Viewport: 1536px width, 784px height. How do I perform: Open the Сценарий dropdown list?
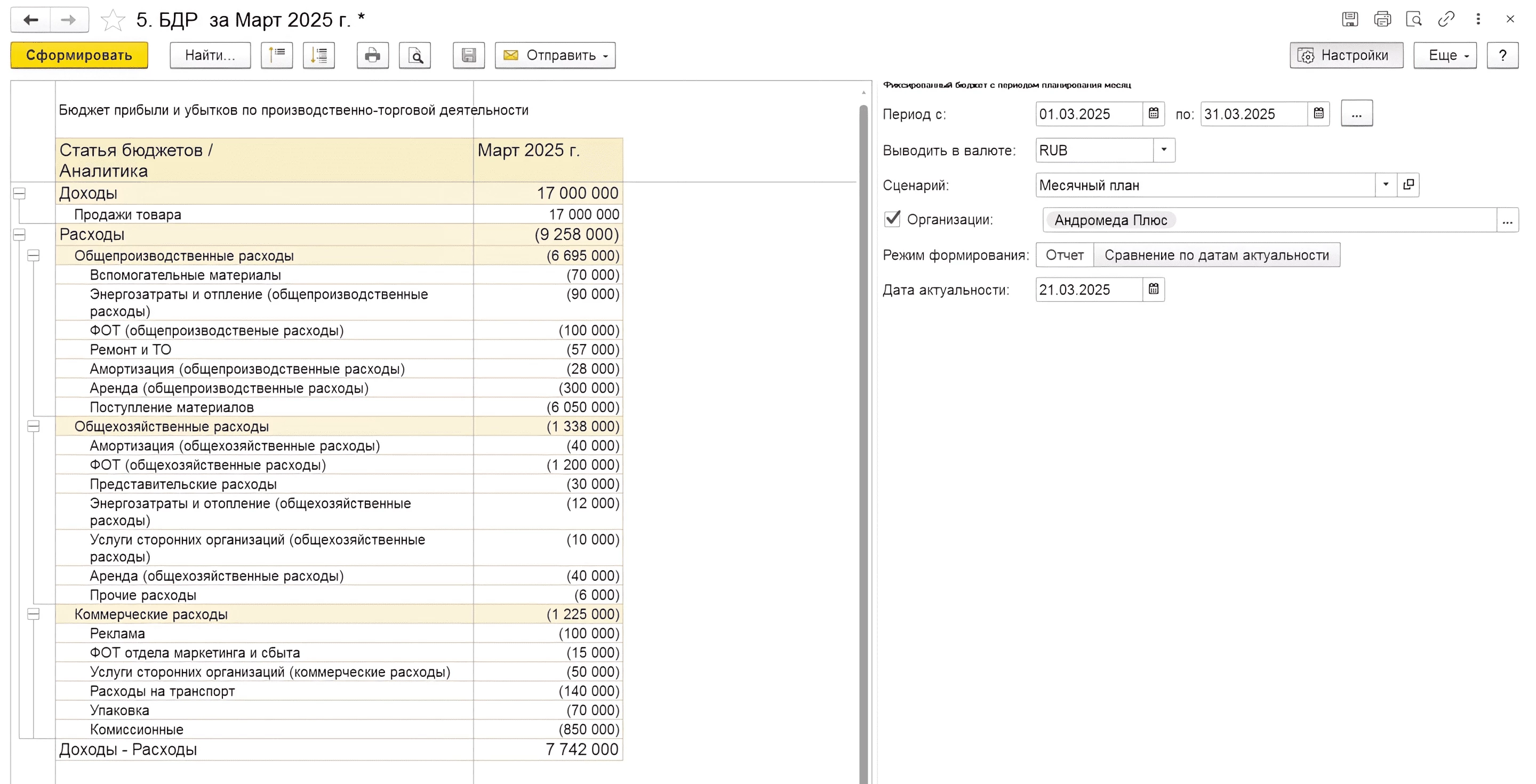tap(1385, 185)
